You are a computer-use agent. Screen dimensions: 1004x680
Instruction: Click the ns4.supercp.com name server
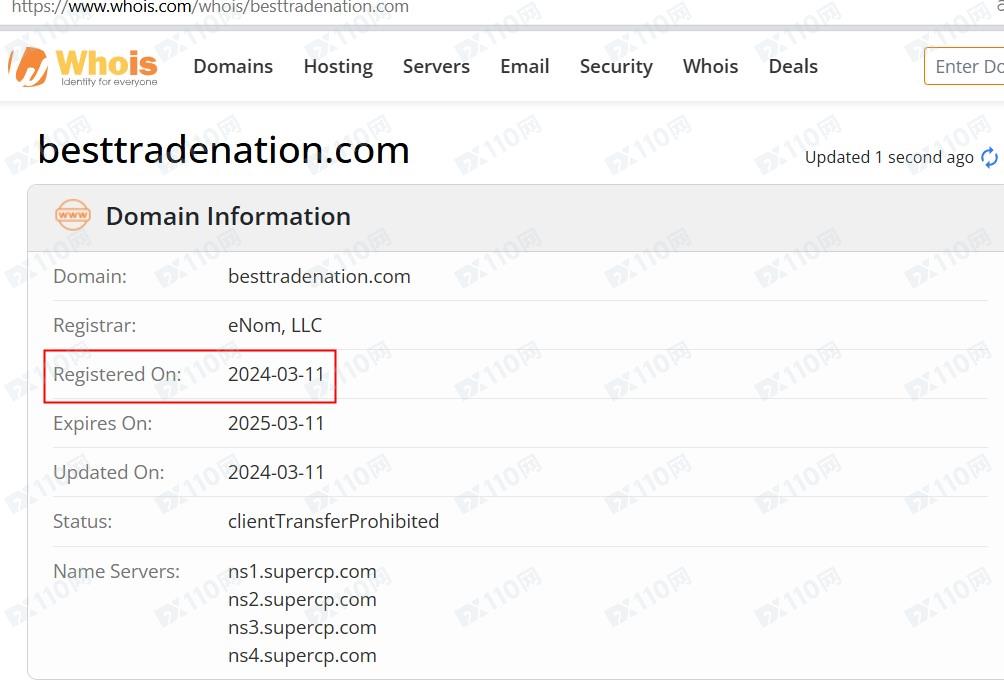(302, 656)
